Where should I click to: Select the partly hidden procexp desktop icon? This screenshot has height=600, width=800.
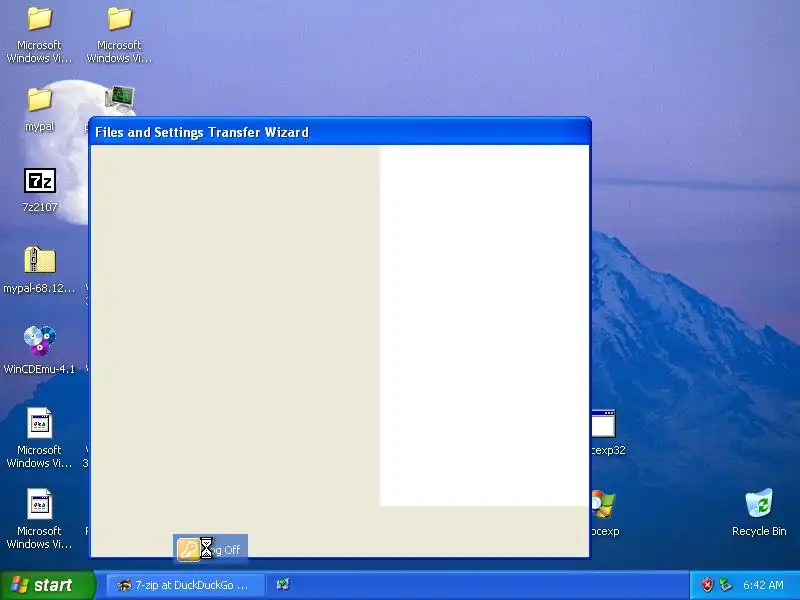coord(604,504)
